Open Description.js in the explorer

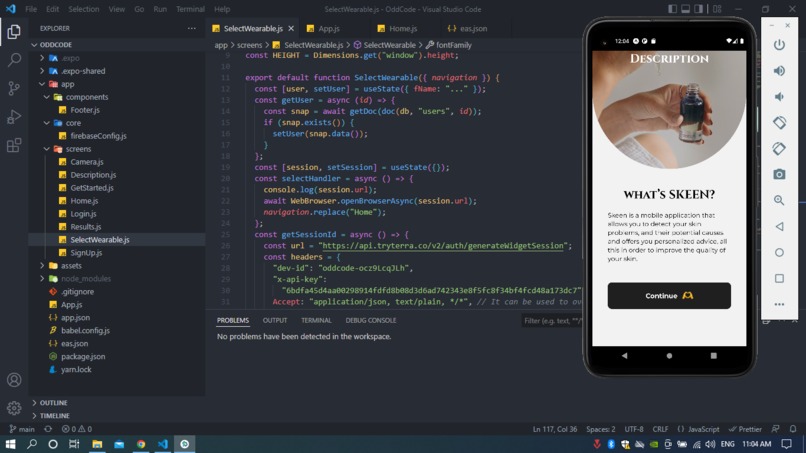point(93,175)
